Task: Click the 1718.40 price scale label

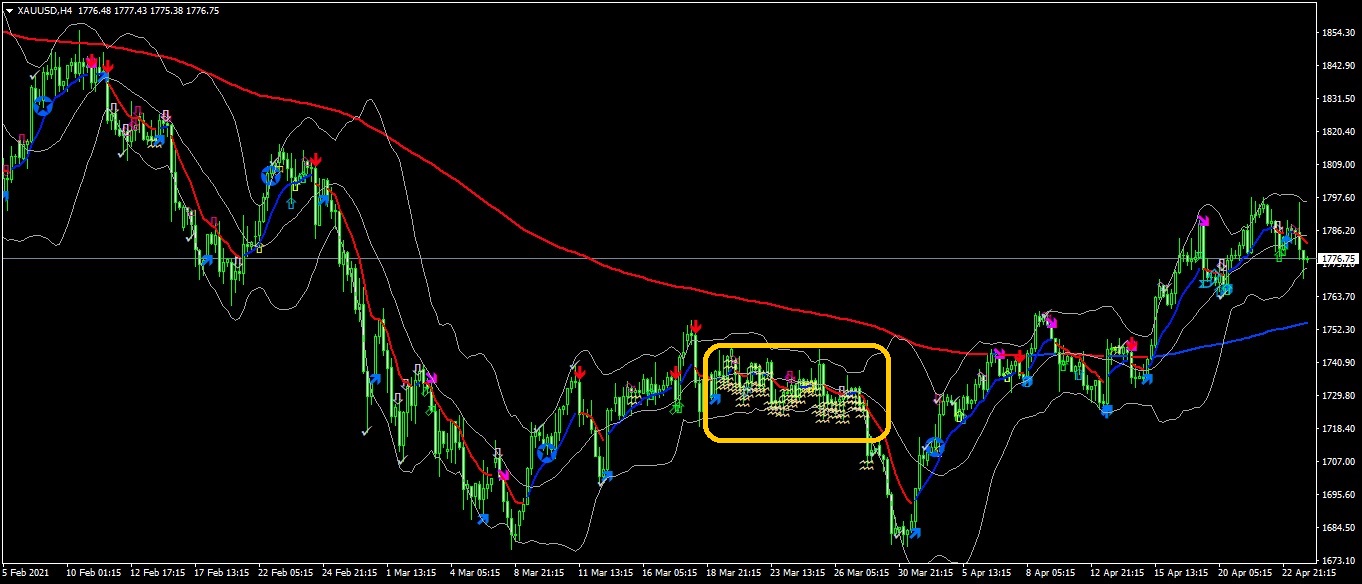Action: click(x=1337, y=429)
